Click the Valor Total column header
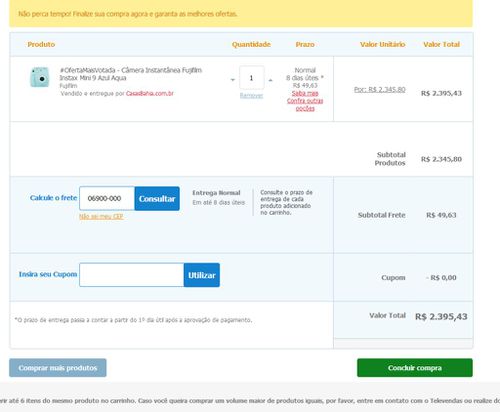 click(x=441, y=44)
